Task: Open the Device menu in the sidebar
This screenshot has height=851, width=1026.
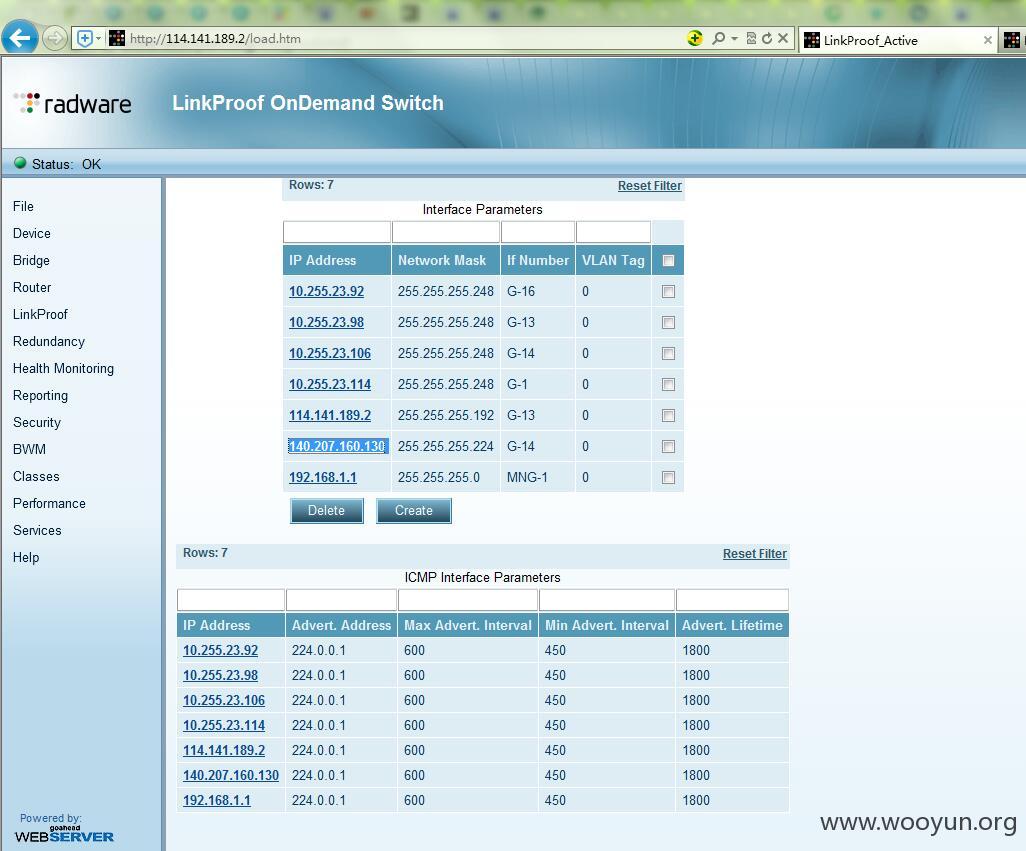Action: [x=31, y=233]
